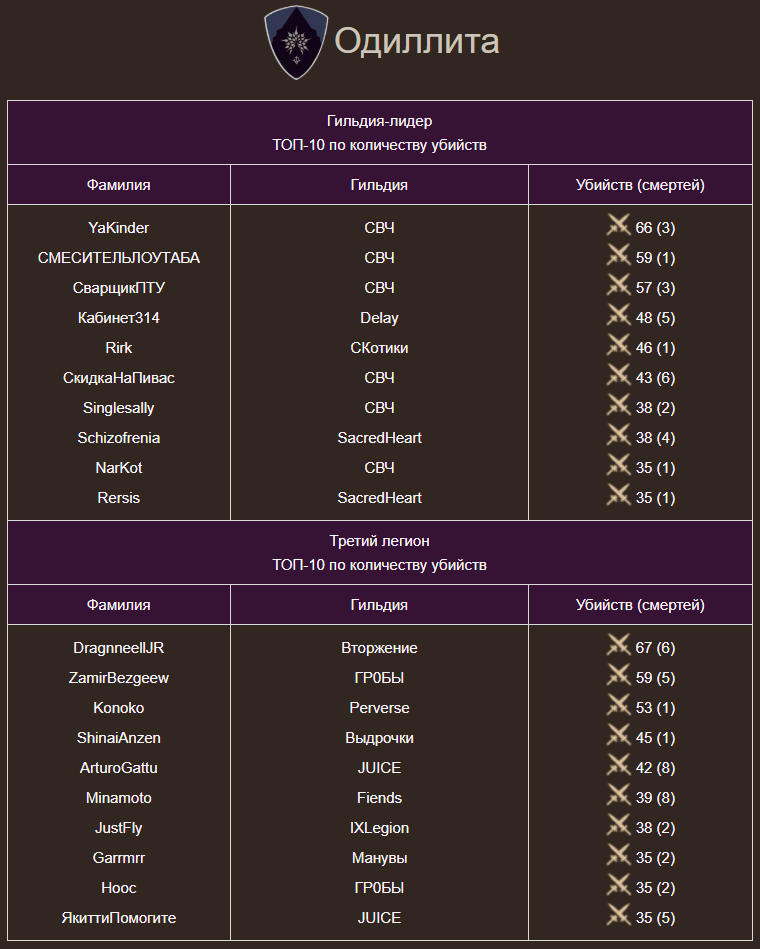Select the player name ZamirBezgeew

pyautogui.click(x=119, y=678)
